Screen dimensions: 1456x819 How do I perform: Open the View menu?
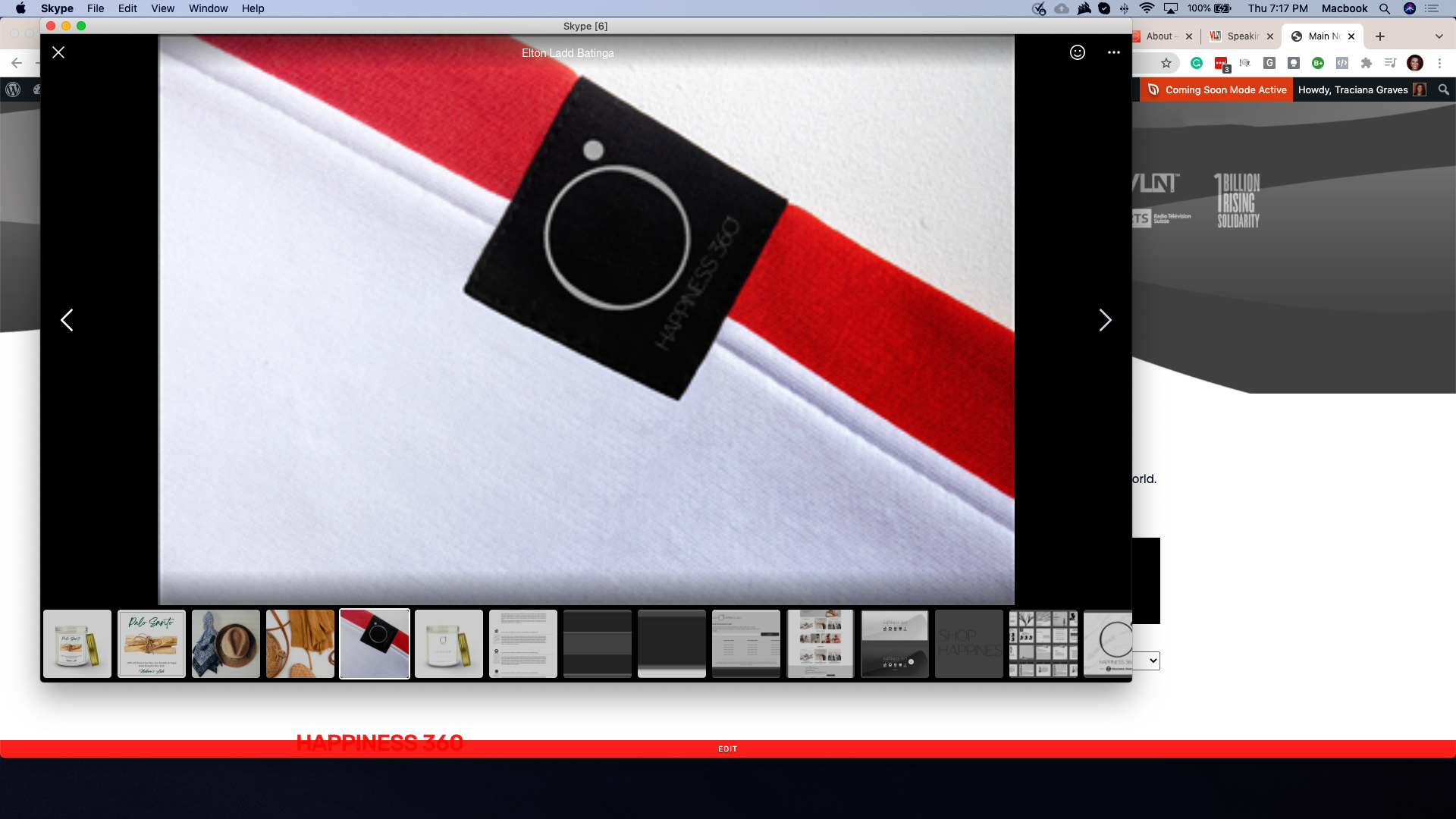coord(162,8)
